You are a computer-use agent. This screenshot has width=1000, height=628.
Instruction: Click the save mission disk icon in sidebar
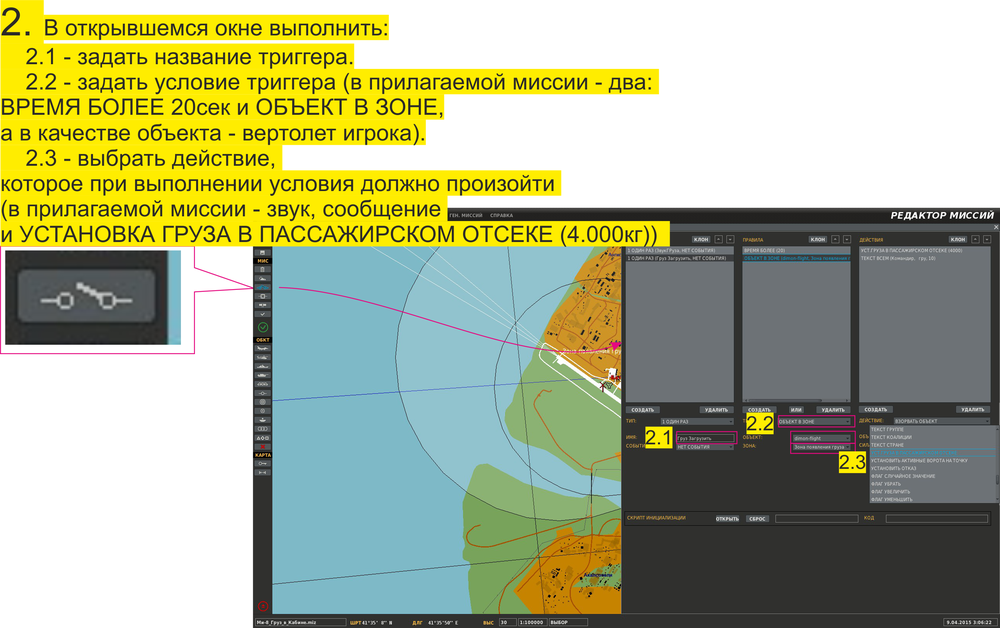(262, 252)
